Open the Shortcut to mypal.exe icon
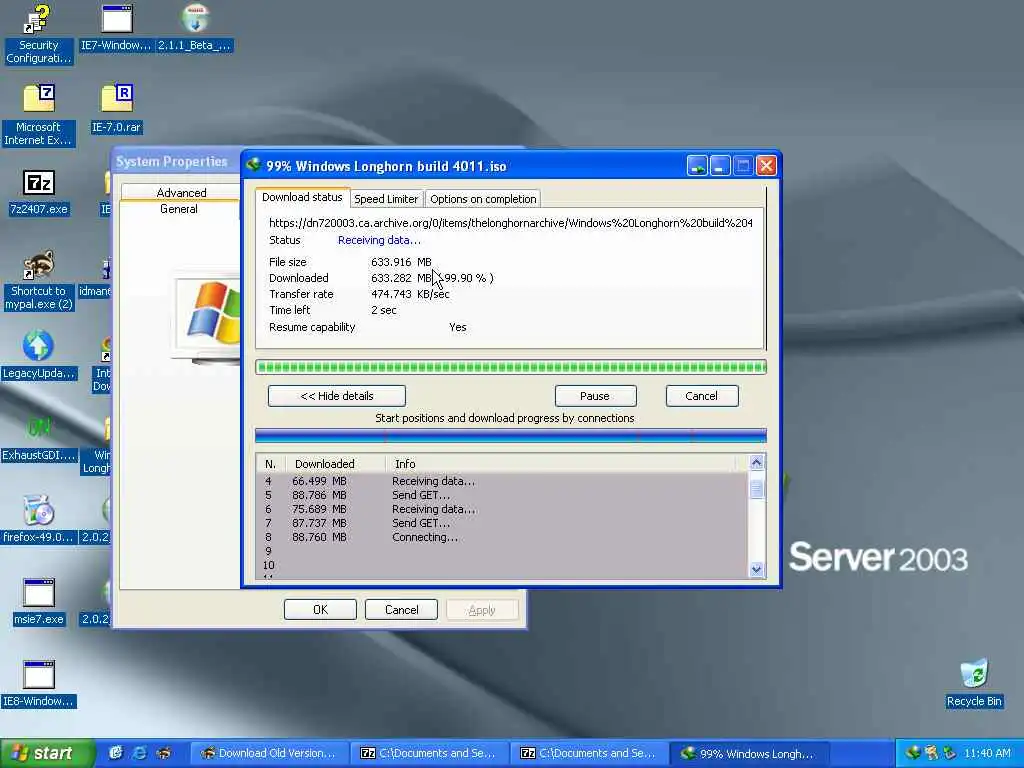 (39, 280)
